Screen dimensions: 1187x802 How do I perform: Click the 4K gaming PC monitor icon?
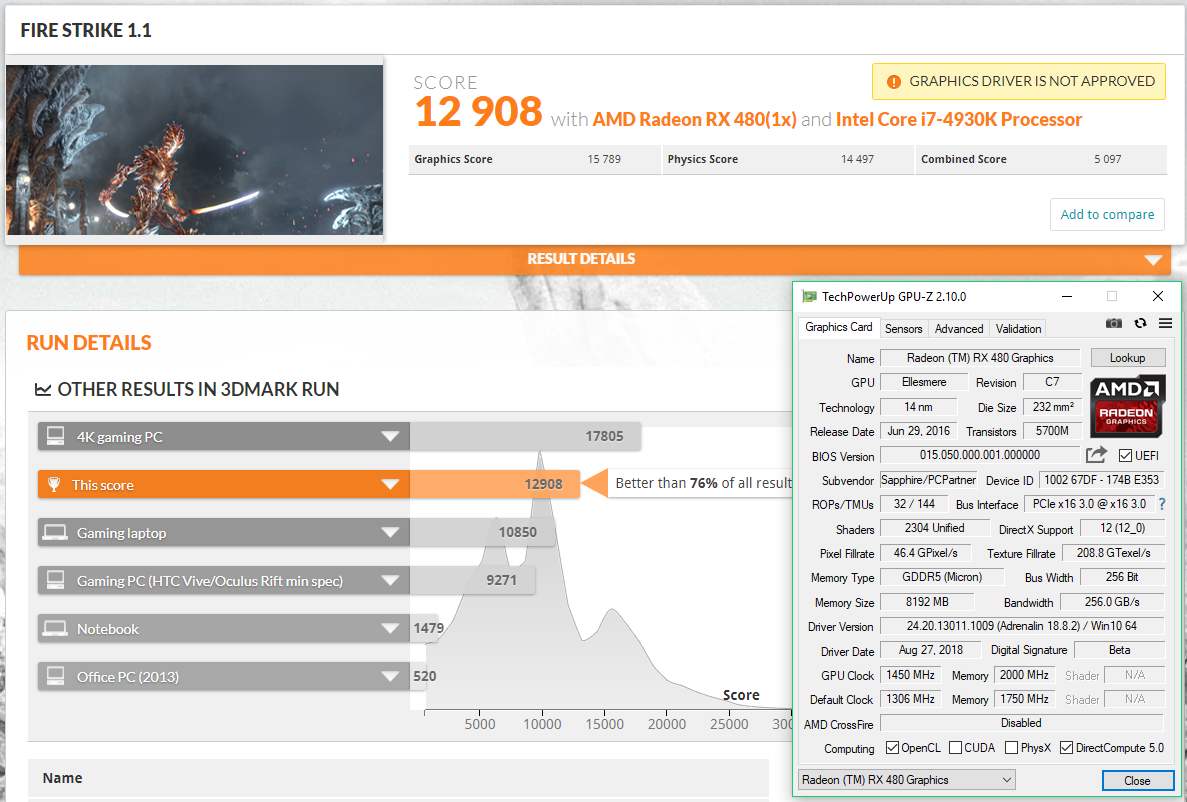tap(55, 436)
